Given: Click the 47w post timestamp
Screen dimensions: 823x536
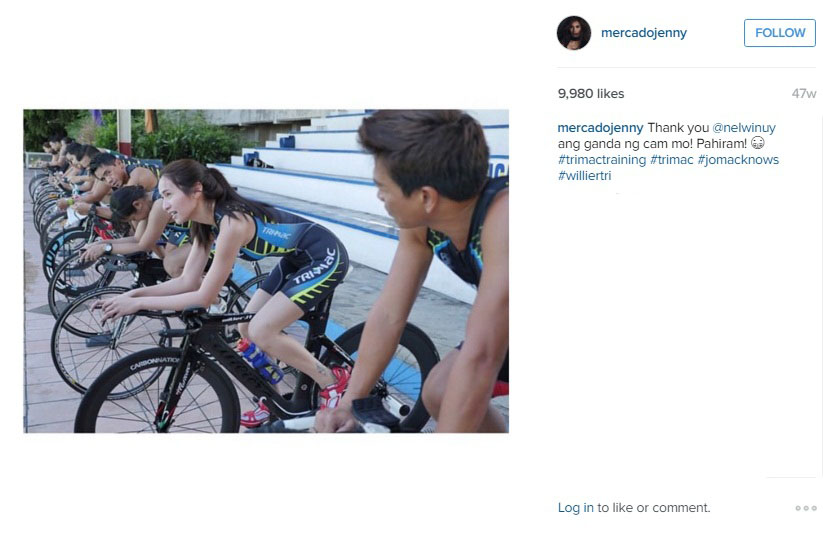Looking at the screenshot, I should pos(804,93).
